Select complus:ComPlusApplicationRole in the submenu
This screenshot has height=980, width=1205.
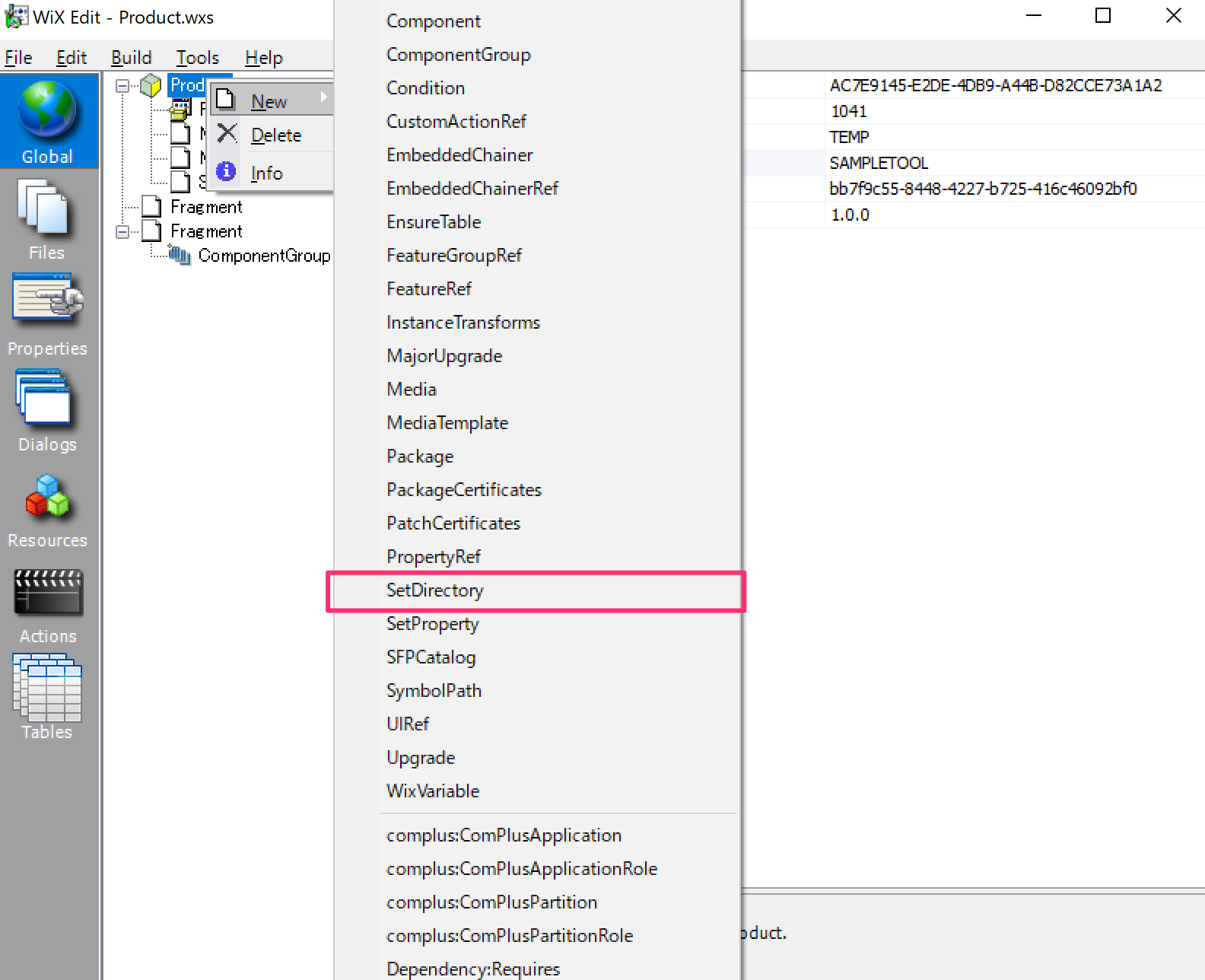536,869
